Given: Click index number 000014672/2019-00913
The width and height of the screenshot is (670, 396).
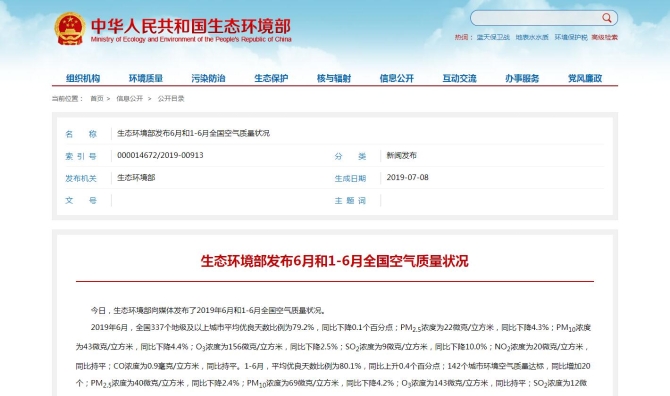Looking at the screenshot, I should [x=160, y=155].
